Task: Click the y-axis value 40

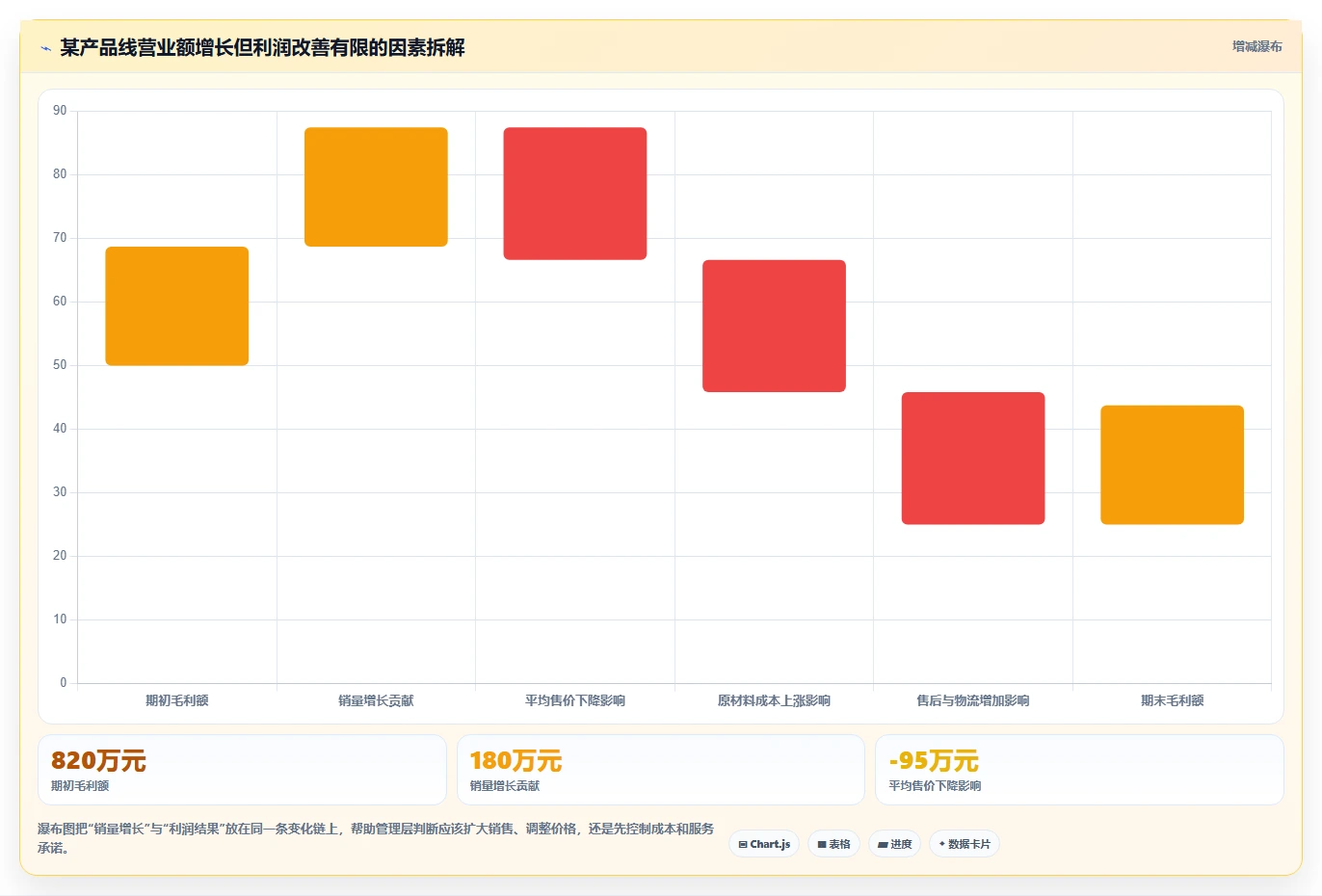Action: click(60, 429)
